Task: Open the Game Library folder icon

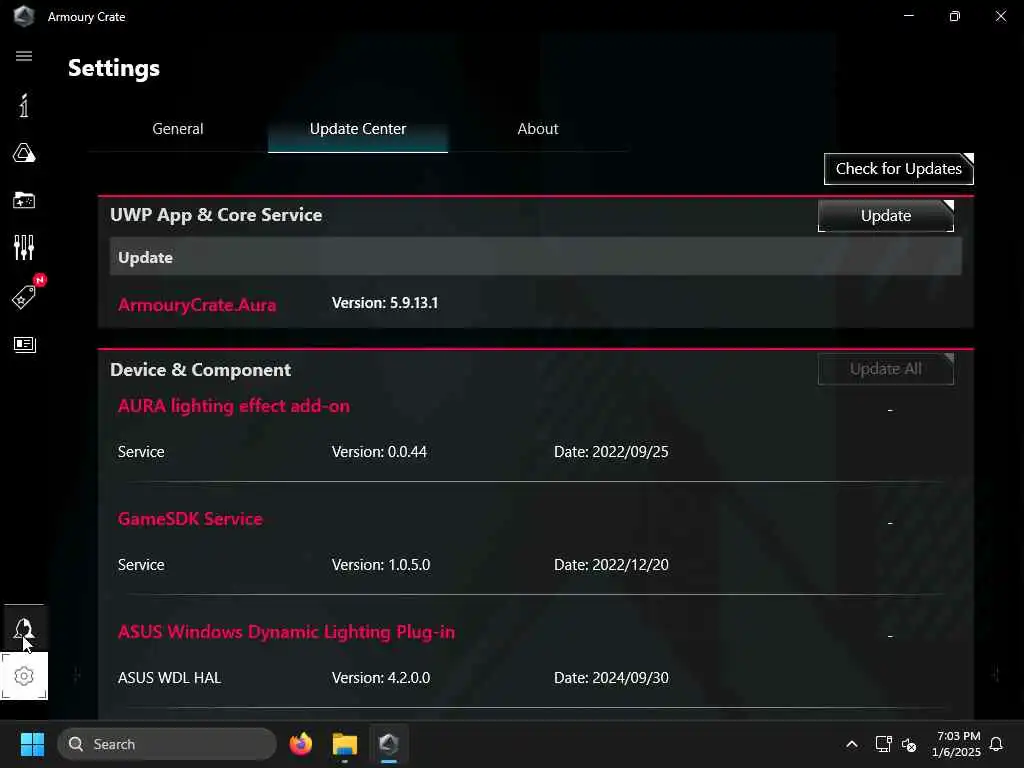Action: click(24, 200)
